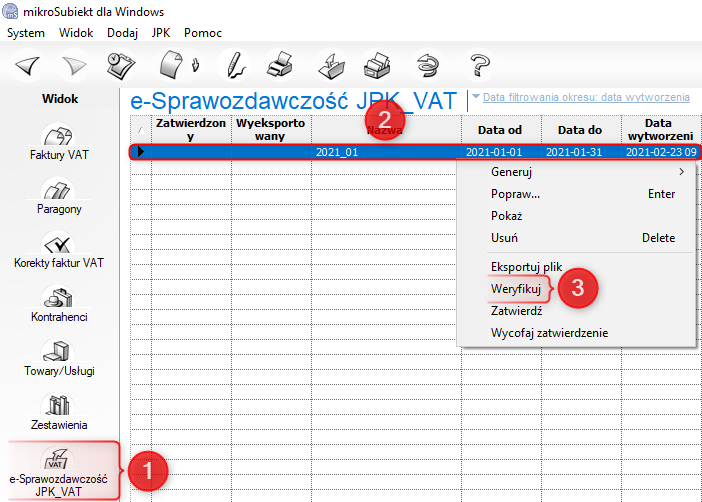Open the Kontrahenci view
The width and height of the screenshot is (702, 502).
pos(59,305)
